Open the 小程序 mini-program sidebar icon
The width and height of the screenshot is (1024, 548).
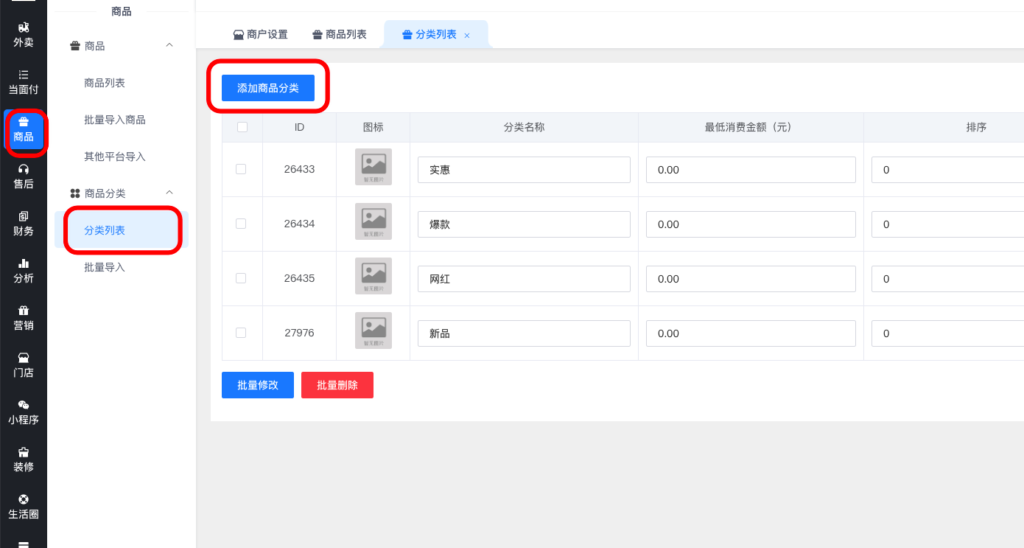tap(23, 411)
